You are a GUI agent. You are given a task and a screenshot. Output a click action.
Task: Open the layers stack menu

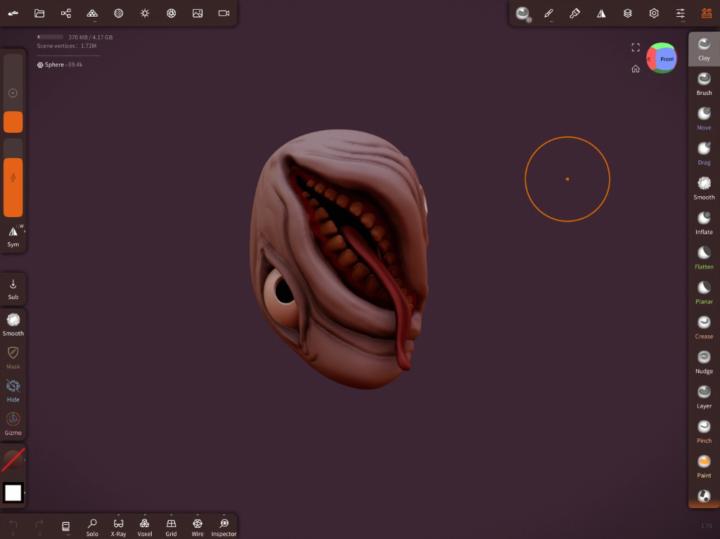pyautogui.click(x=627, y=13)
